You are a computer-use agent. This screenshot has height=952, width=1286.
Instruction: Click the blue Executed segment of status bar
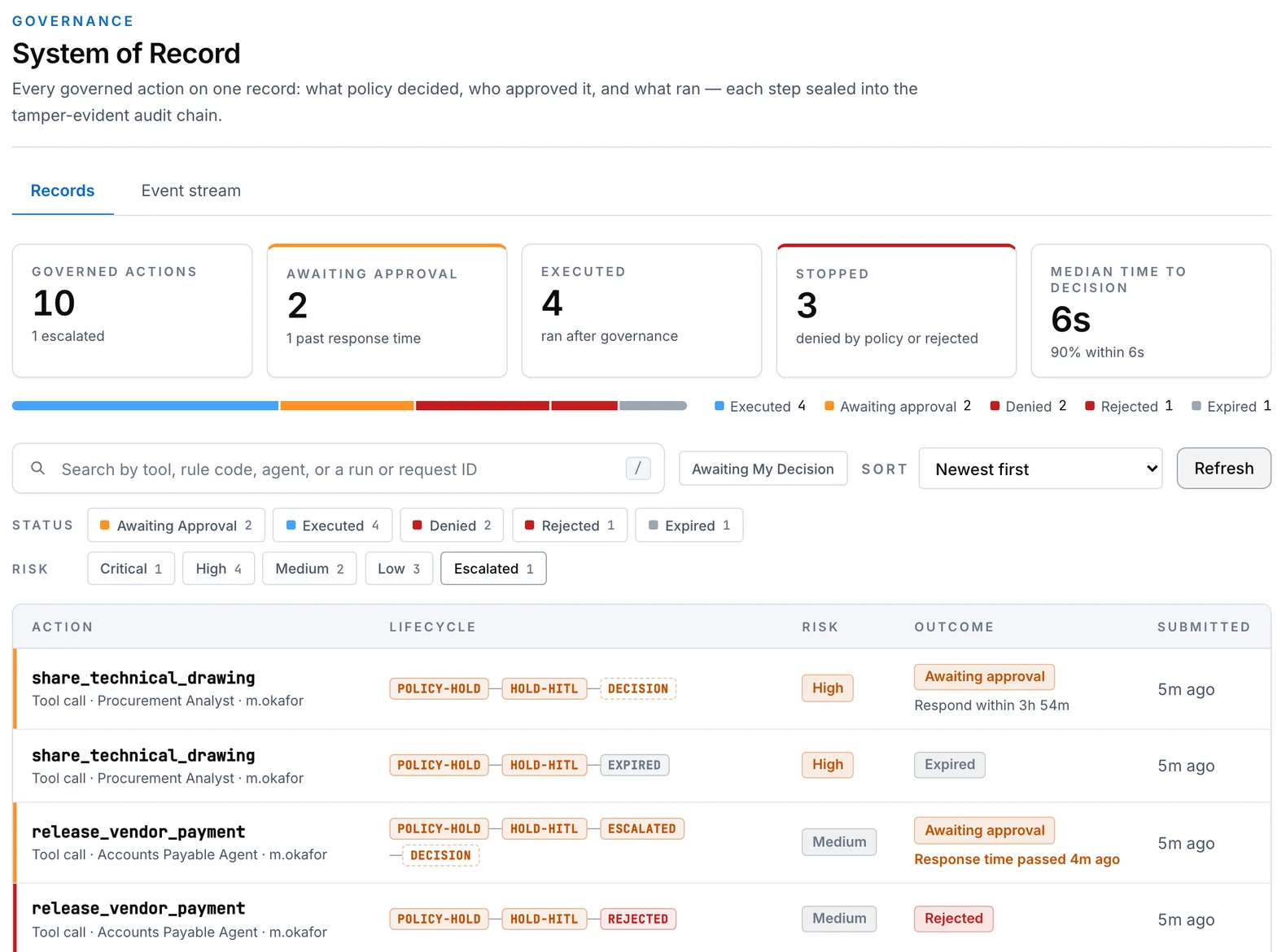click(146, 405)
